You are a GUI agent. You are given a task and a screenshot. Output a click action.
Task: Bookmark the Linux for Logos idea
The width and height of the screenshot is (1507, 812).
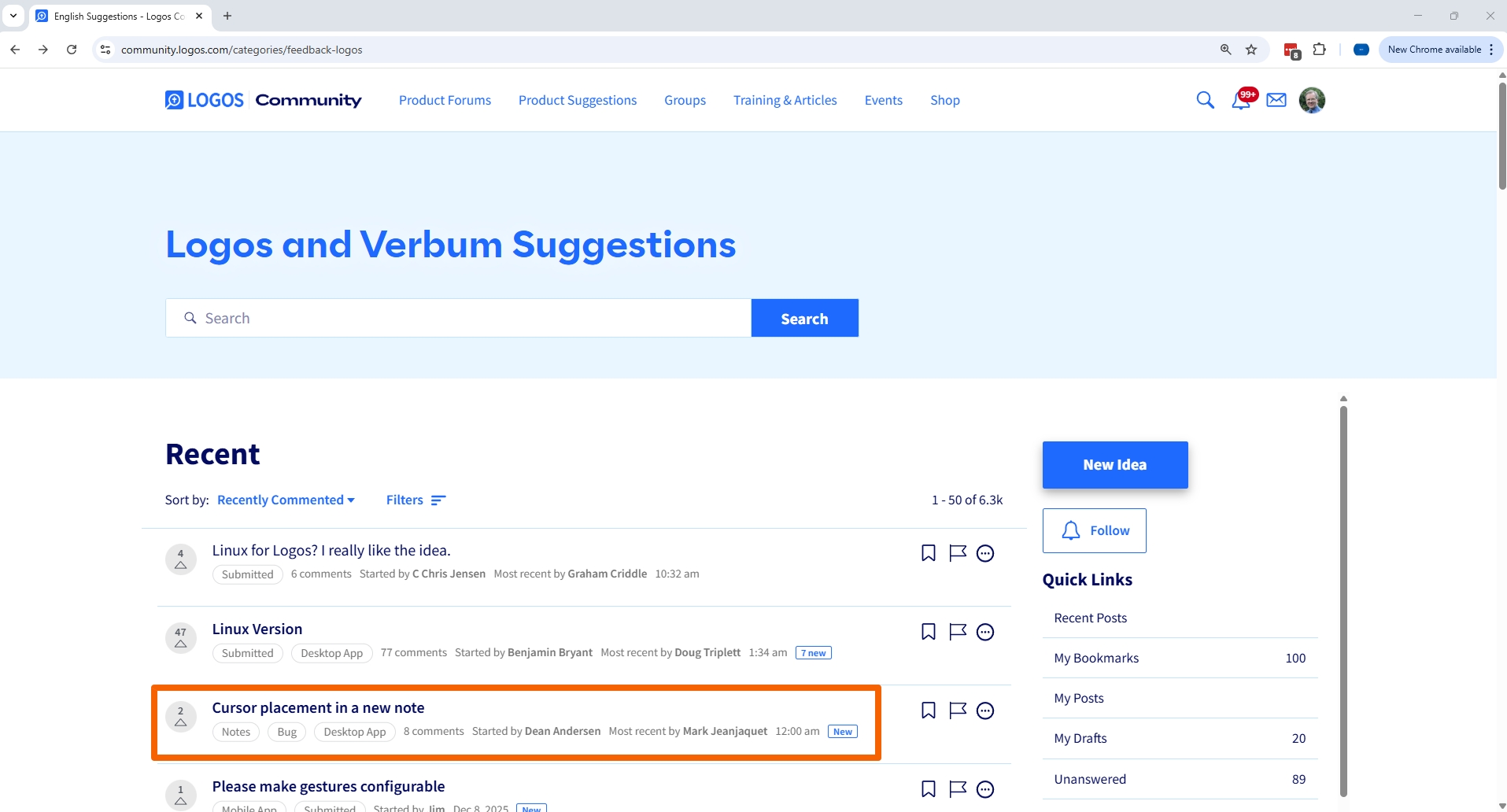pos(929,553)
